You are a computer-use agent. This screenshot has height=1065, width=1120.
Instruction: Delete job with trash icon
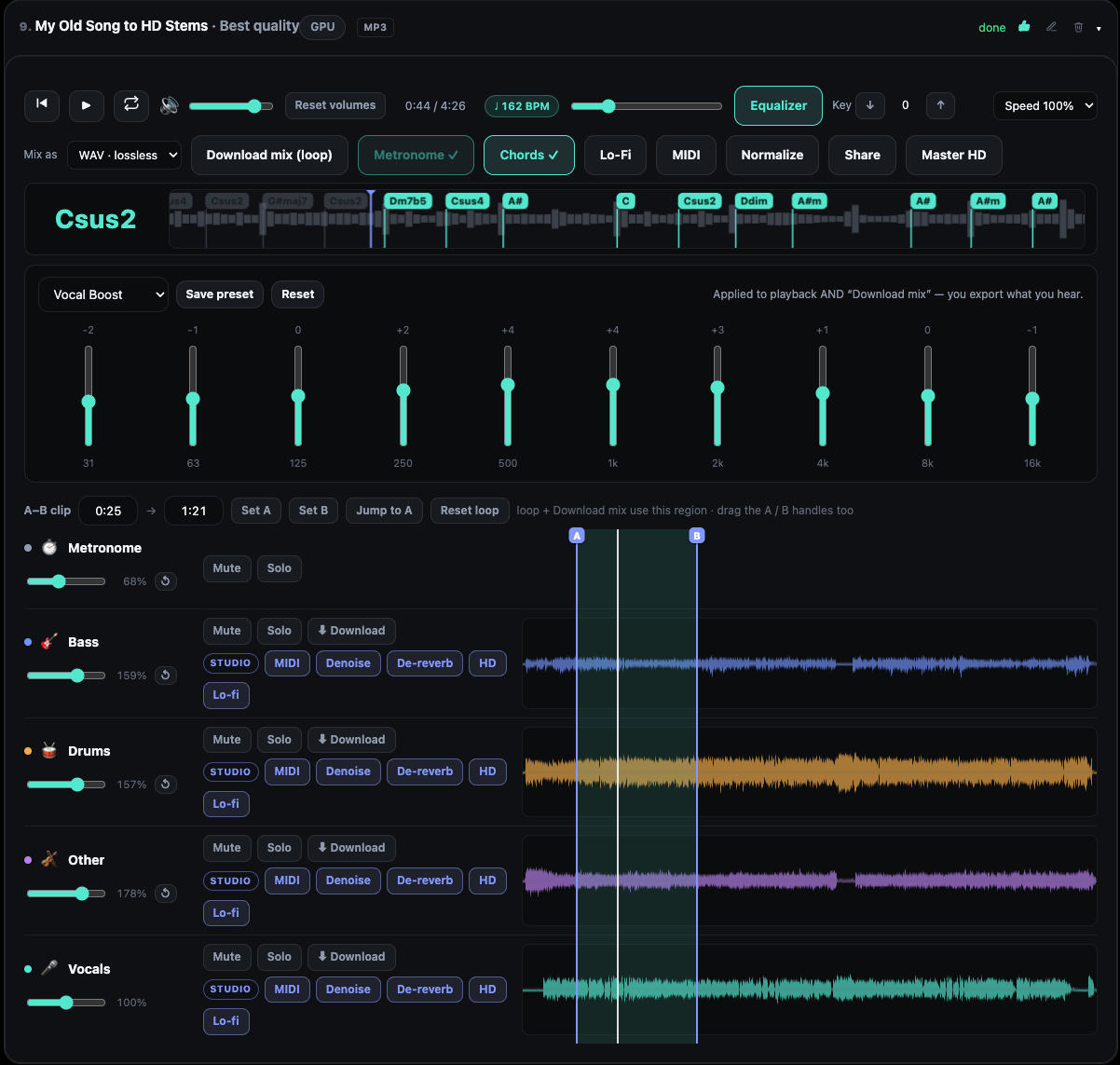pos(1078,27)
